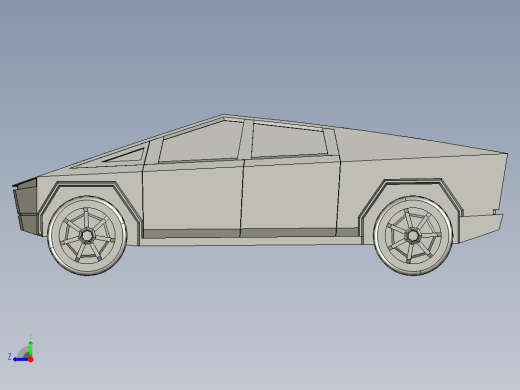Select the rear side window glass

click(289, 141)
